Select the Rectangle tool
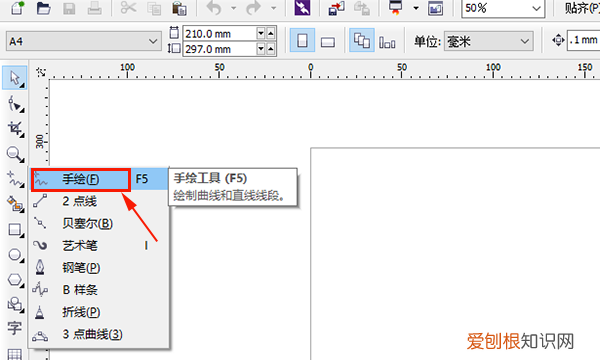This screenshot has height=360, width=600. [15, 230]
